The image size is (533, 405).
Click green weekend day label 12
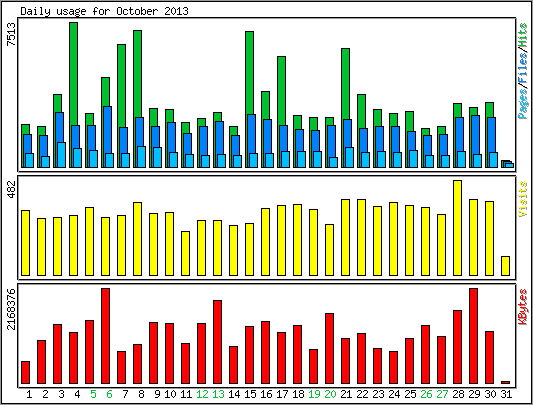[202, 394]
